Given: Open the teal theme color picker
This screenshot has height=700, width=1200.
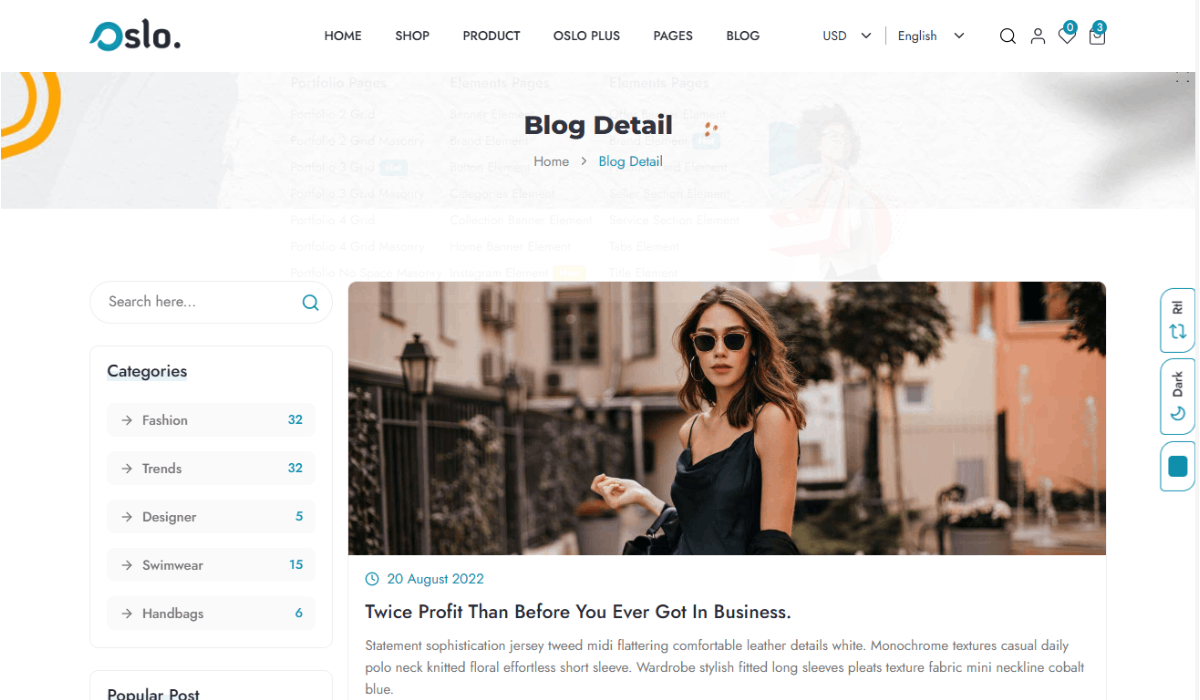Looking at the screenshot, I should pos(1178,466).
